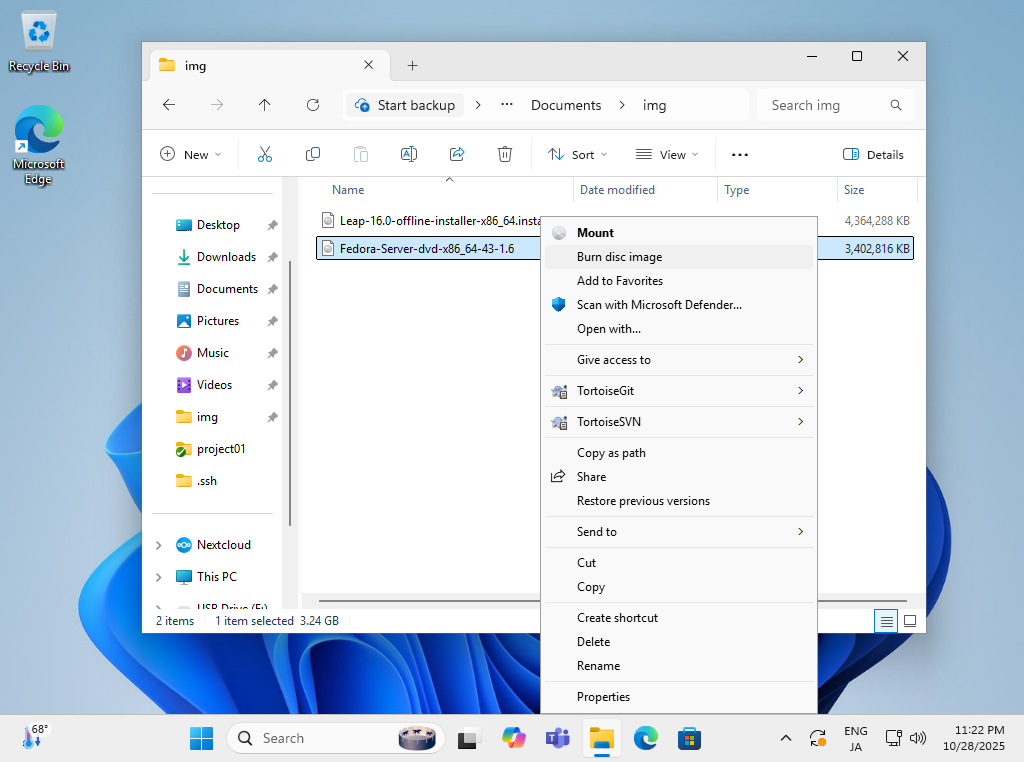Open Microsoft Store from the taskbar
This screenshot has height=762, width=1024.
pos(689,738)
